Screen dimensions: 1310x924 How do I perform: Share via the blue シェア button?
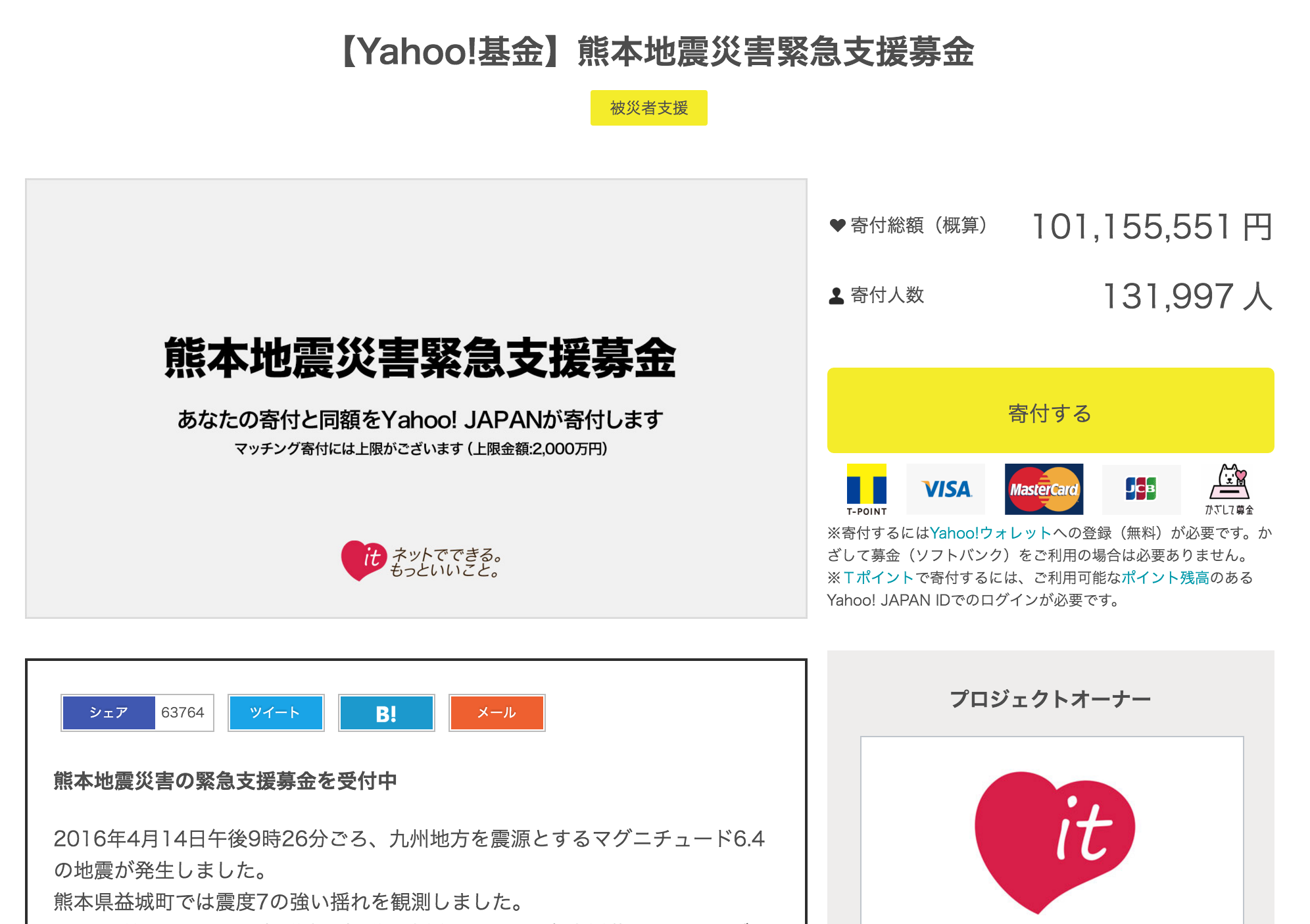coord(109,713)
